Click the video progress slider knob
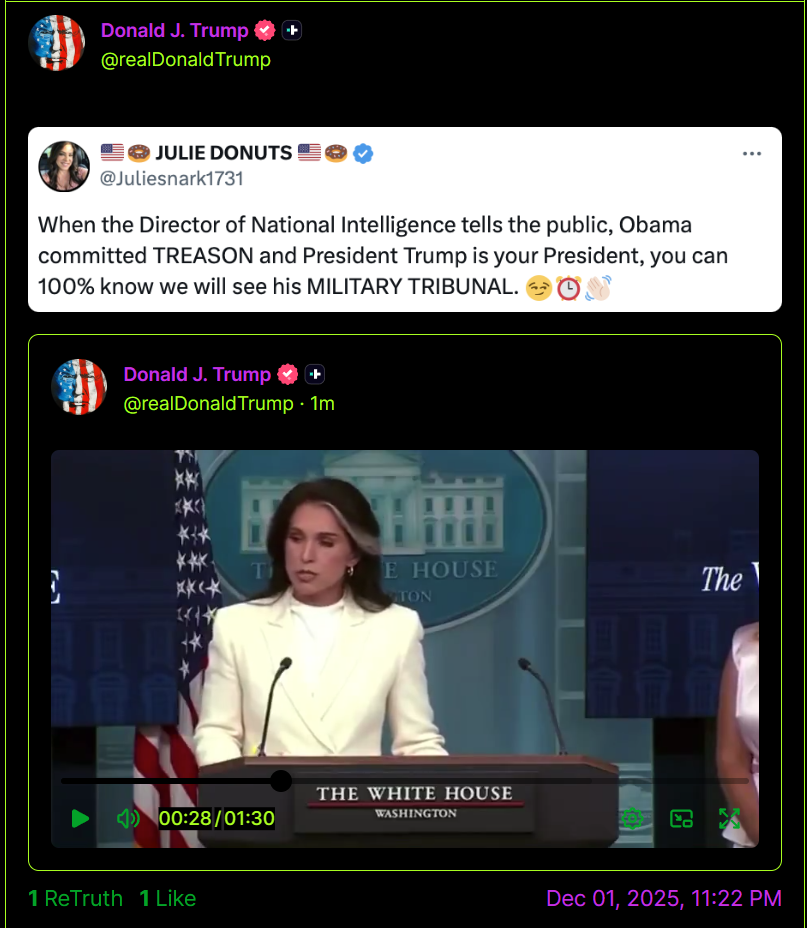 [281, 781]
